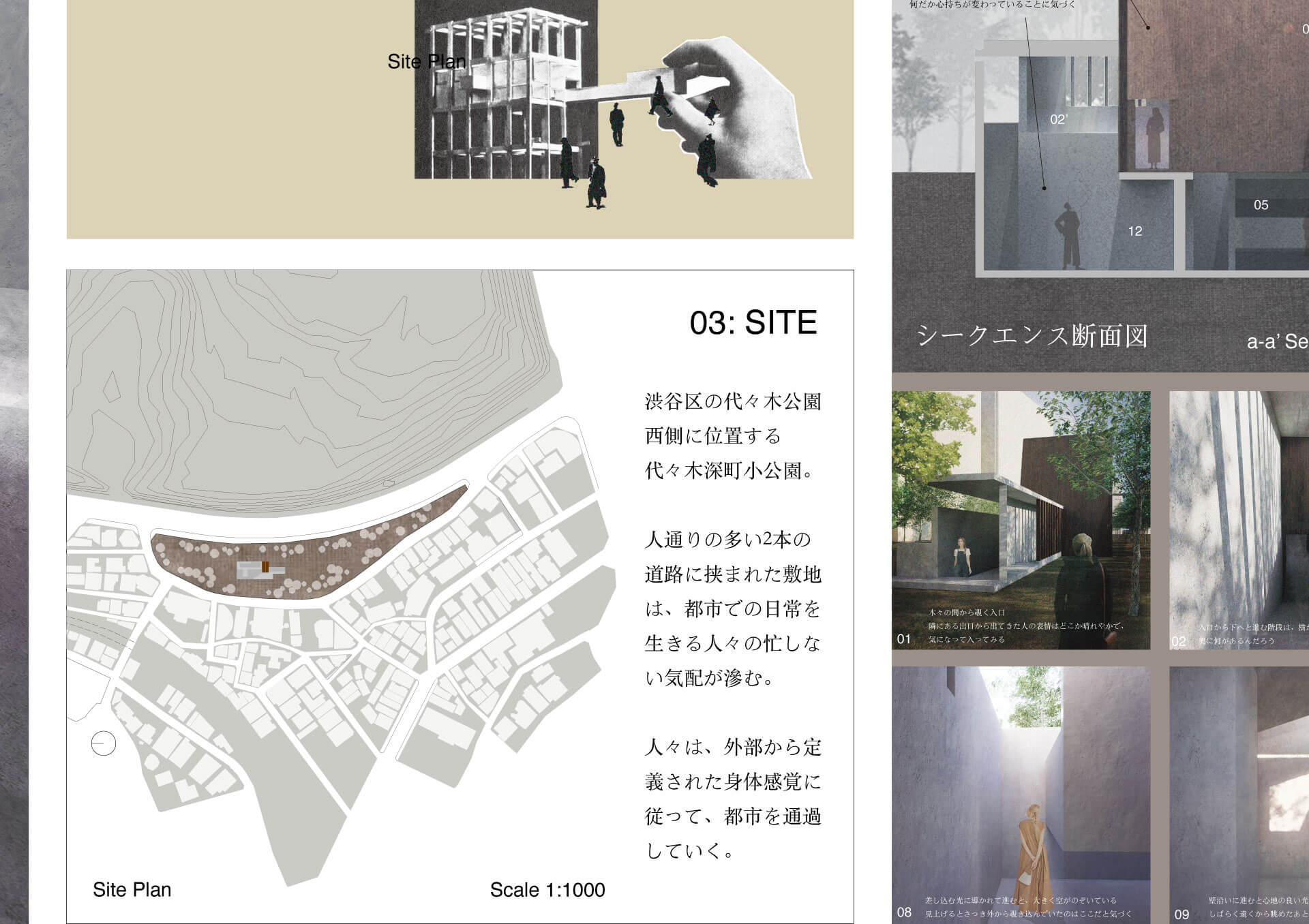Click the a-a' section label
This screenshot has width=1309, height=924.
pyautogui.click(x=1276, y=341)
